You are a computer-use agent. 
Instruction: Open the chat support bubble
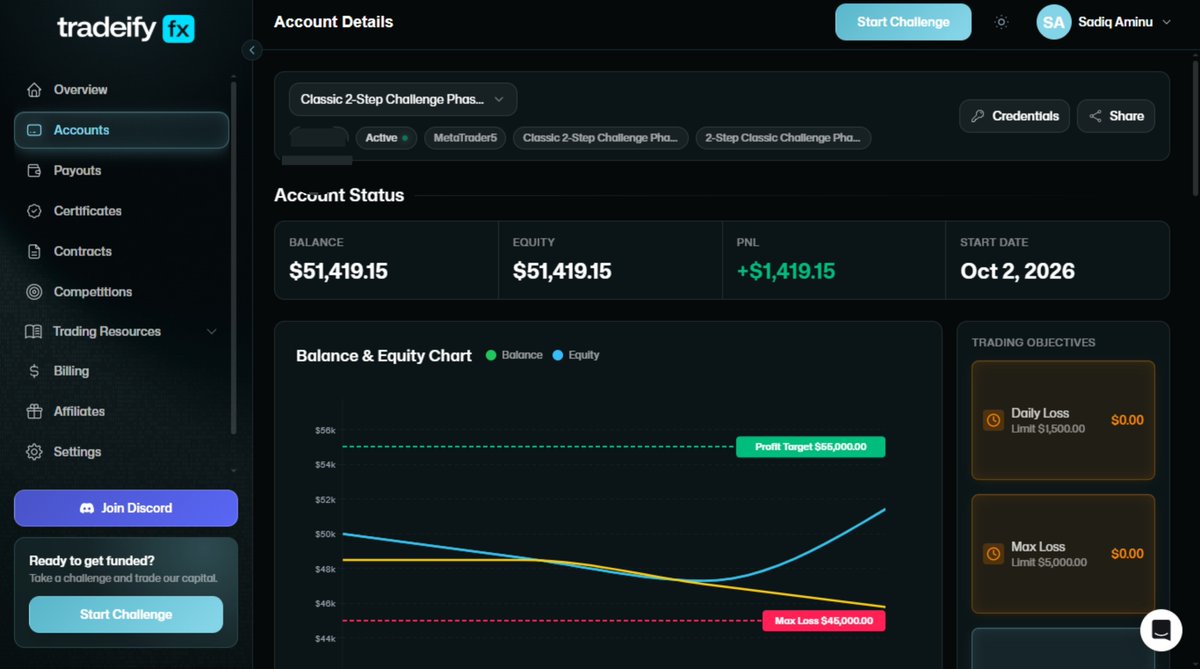(x=1161, y=630)
